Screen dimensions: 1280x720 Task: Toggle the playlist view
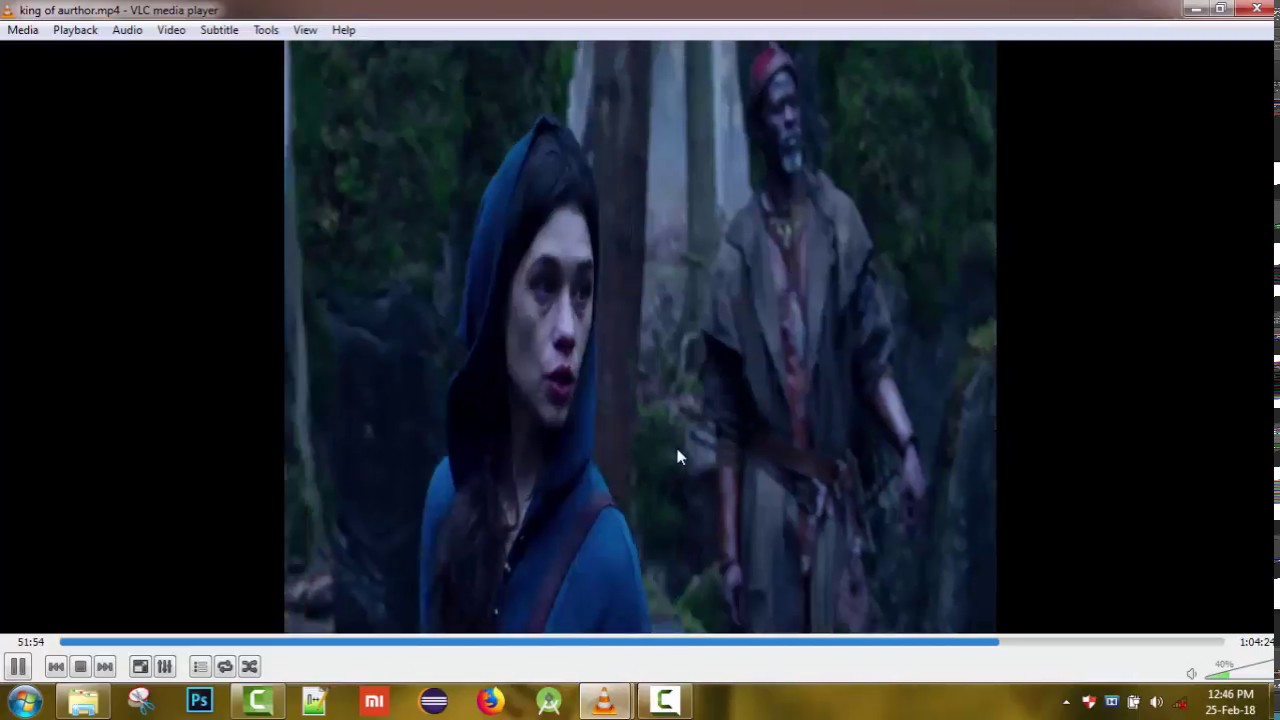[x=200, y=667]
